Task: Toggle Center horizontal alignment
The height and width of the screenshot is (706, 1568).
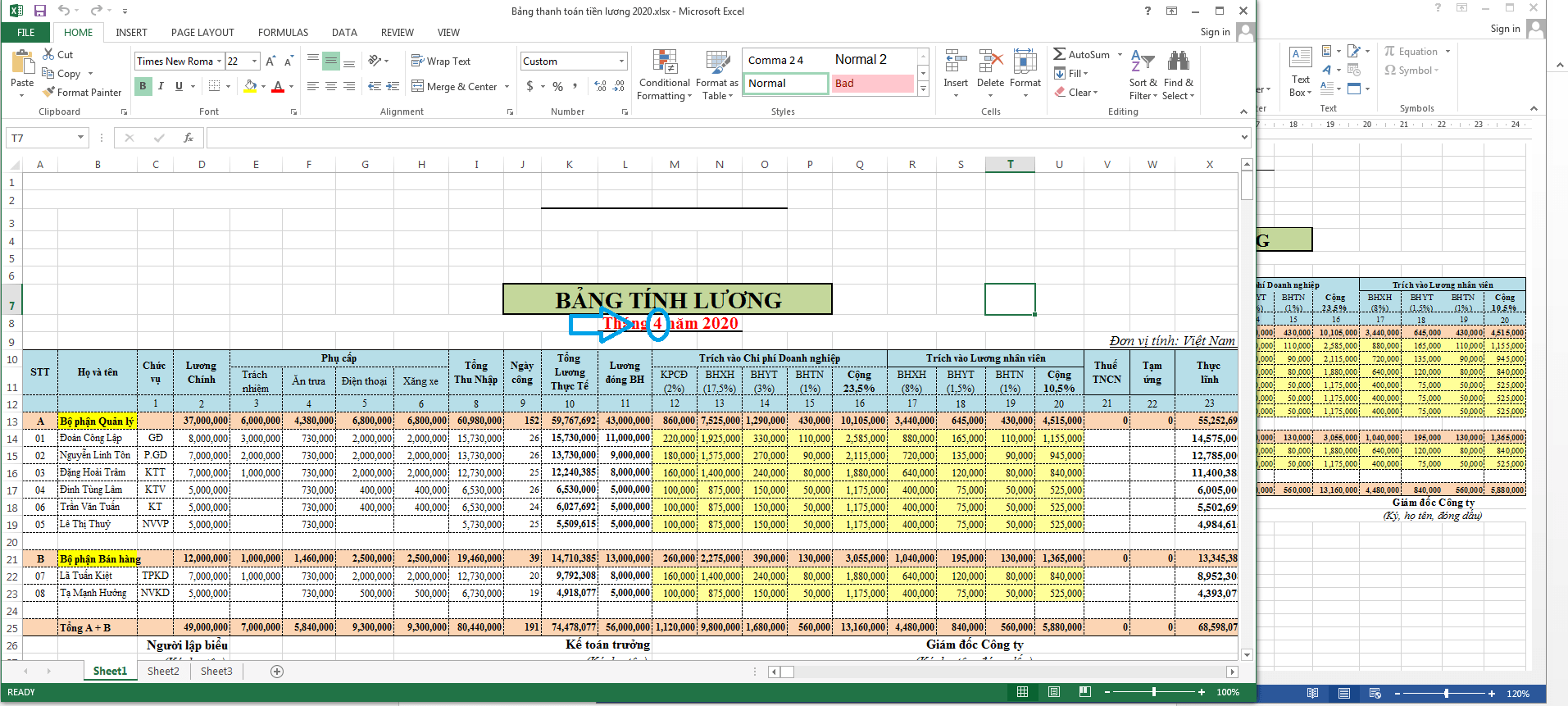Action: 331,85
